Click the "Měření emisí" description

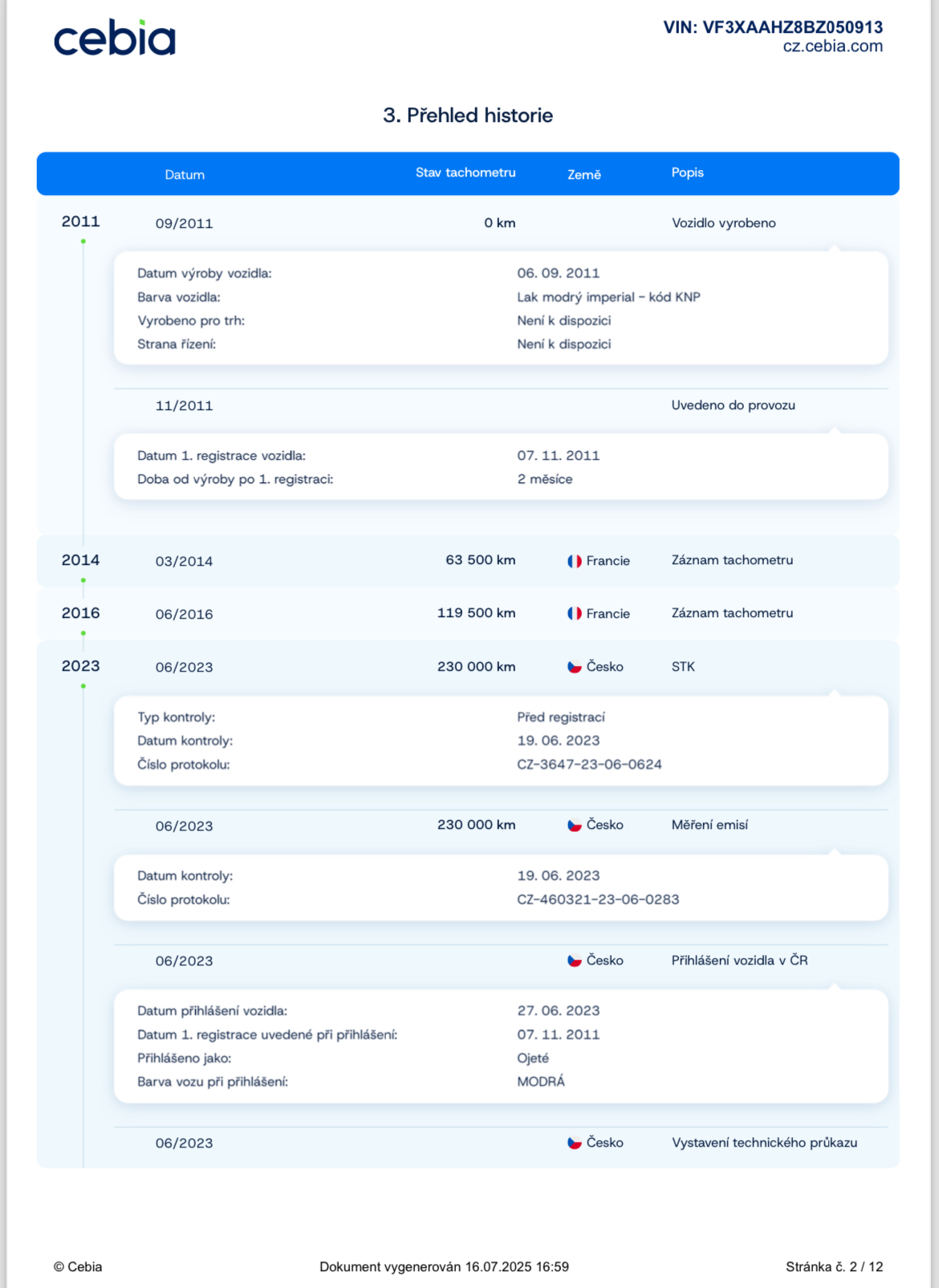coord(709,825)
